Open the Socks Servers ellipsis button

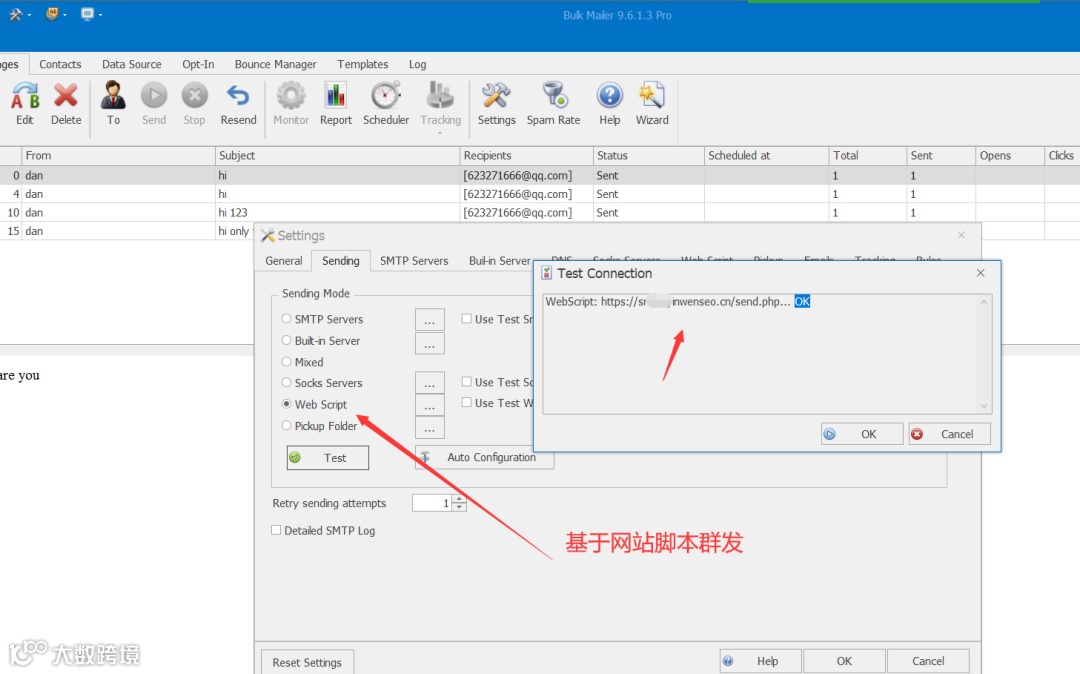point(430,383)
